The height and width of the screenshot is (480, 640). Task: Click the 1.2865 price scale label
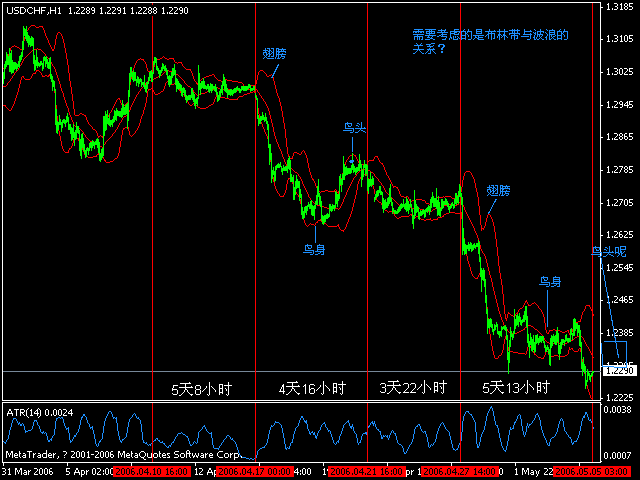(x=620, y=137)
